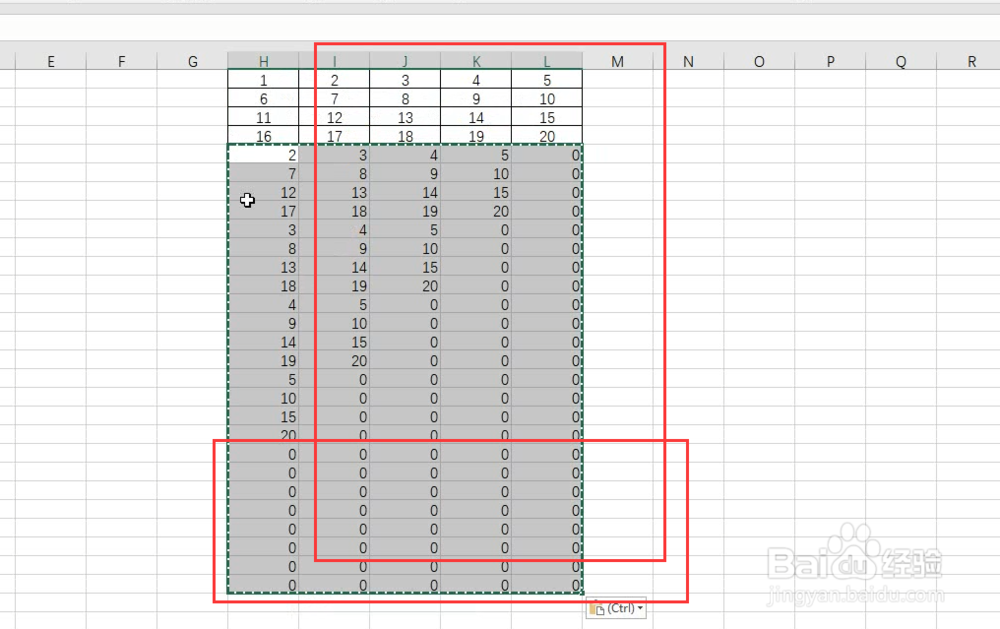This screenshot has width=1000, height=629.
Task: Select the cell with 3 in column J
Action: (x=405, y=80)
